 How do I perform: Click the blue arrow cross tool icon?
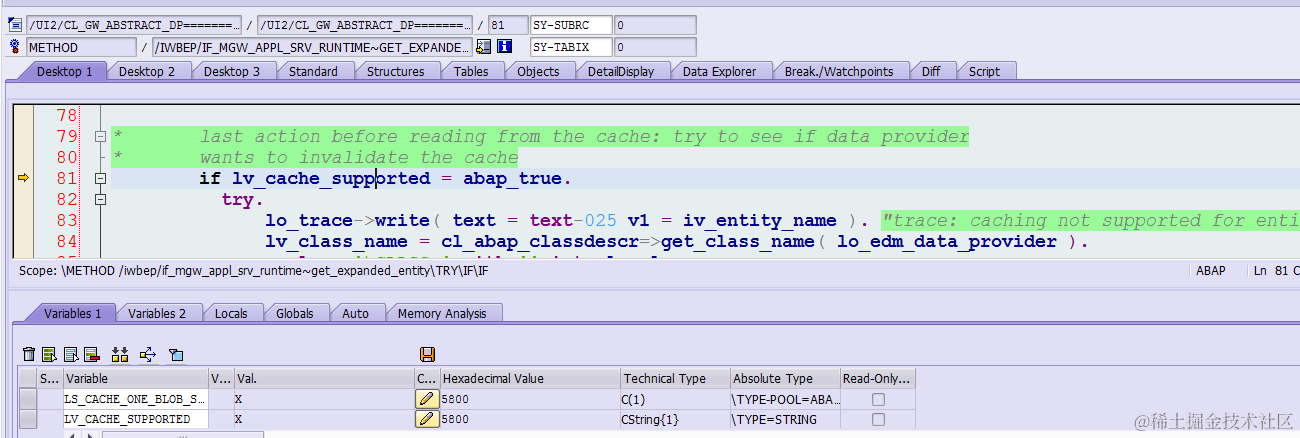148,354
